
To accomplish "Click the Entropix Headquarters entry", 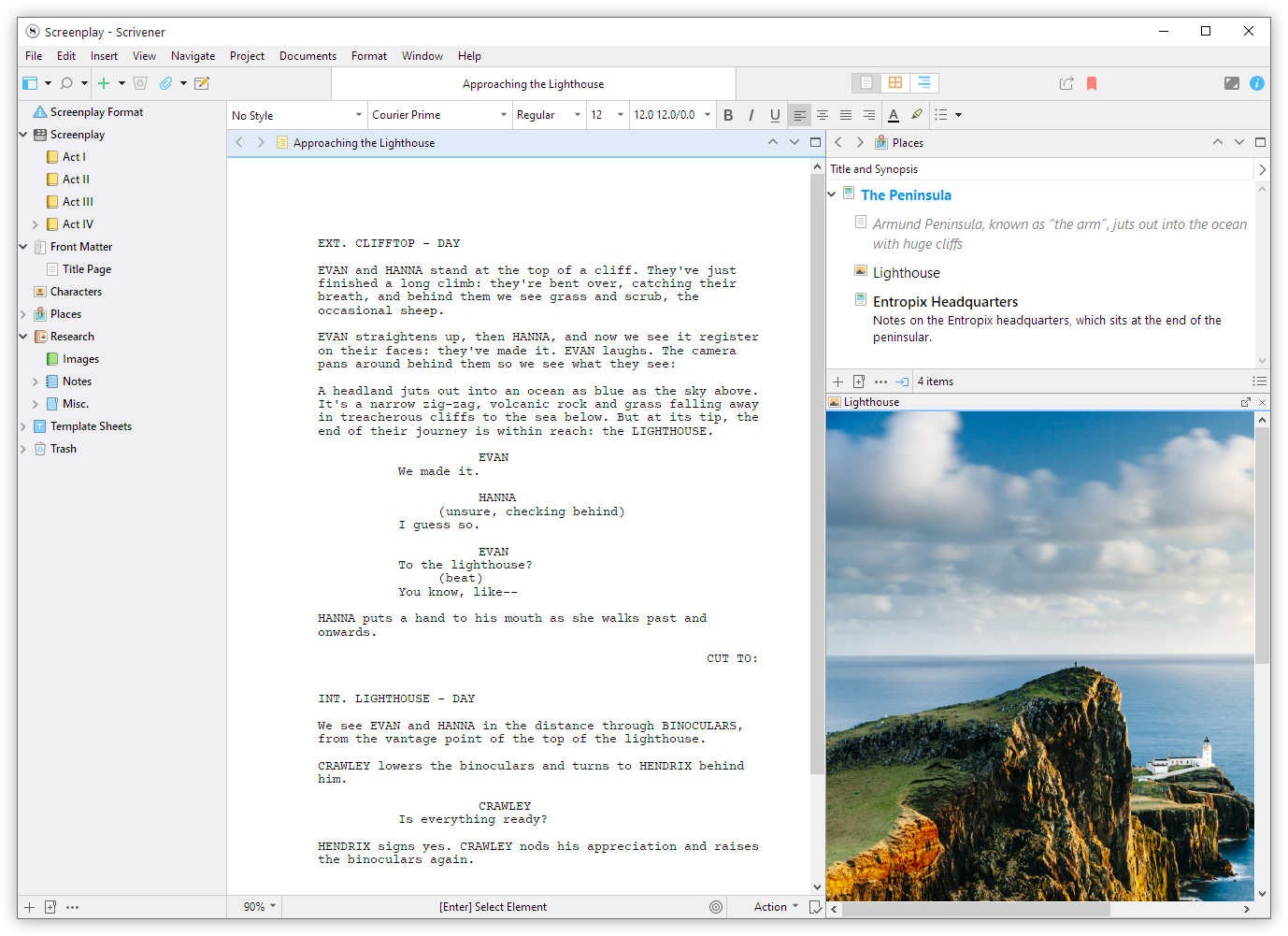I will (x=945, y=301).
